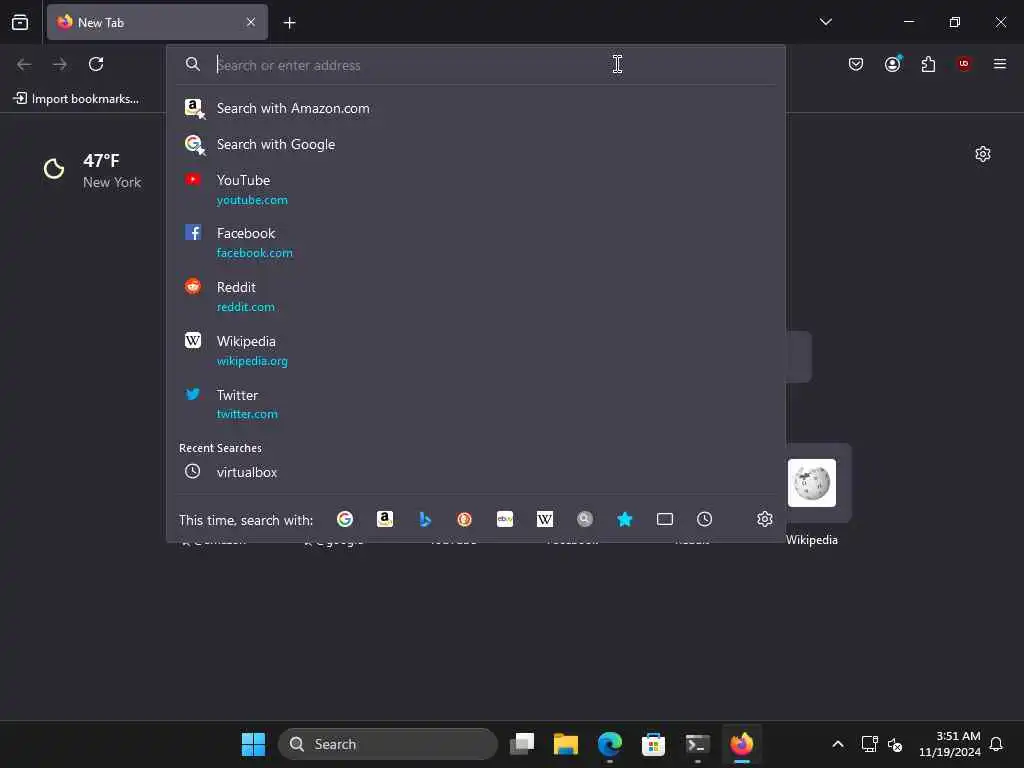Image resolution: width=1024 pixels, height=768 pixels.
Task: Search this time with Bing icon
Action: (x=424, y=519)
